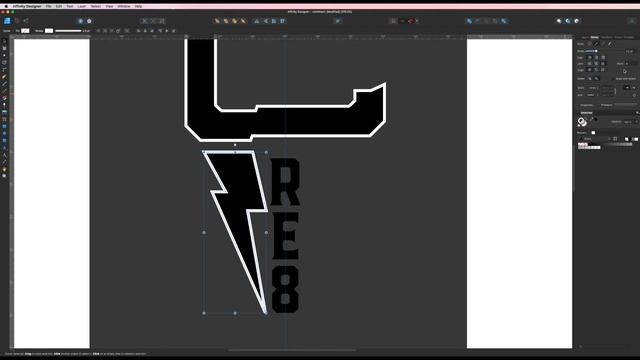Click Synchronize defaults toolbar icon
The width and height of the screenshot is (640, 360).
[x=80, y=21]
